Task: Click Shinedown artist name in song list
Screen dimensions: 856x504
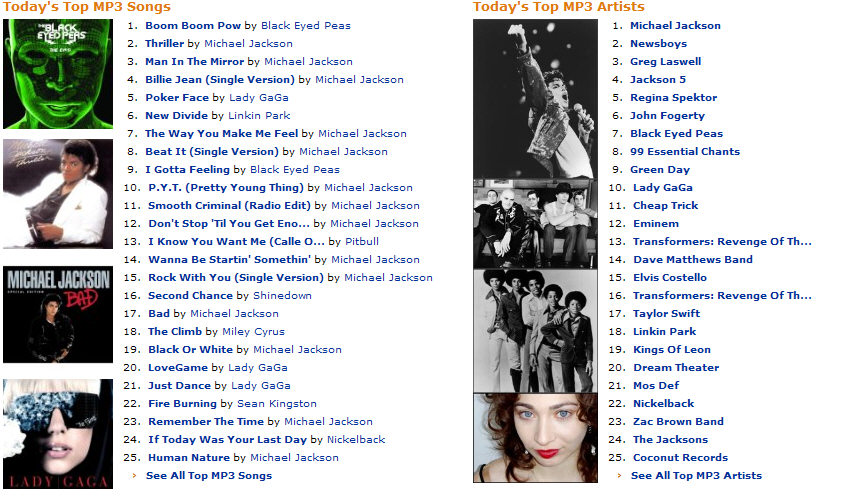Action: (282, 296)
